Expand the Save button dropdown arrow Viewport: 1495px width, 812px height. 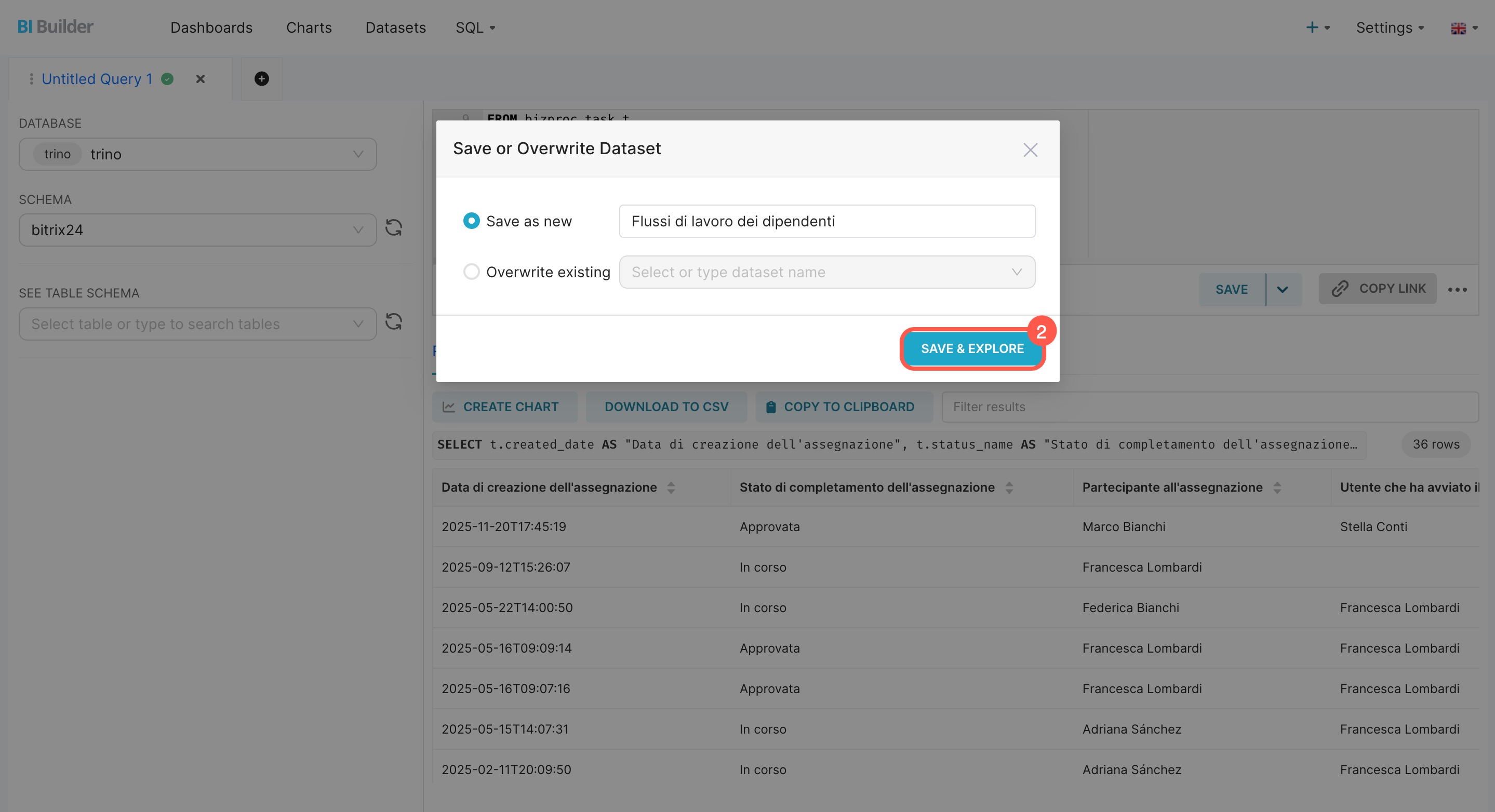click(x=1283, y=289)
